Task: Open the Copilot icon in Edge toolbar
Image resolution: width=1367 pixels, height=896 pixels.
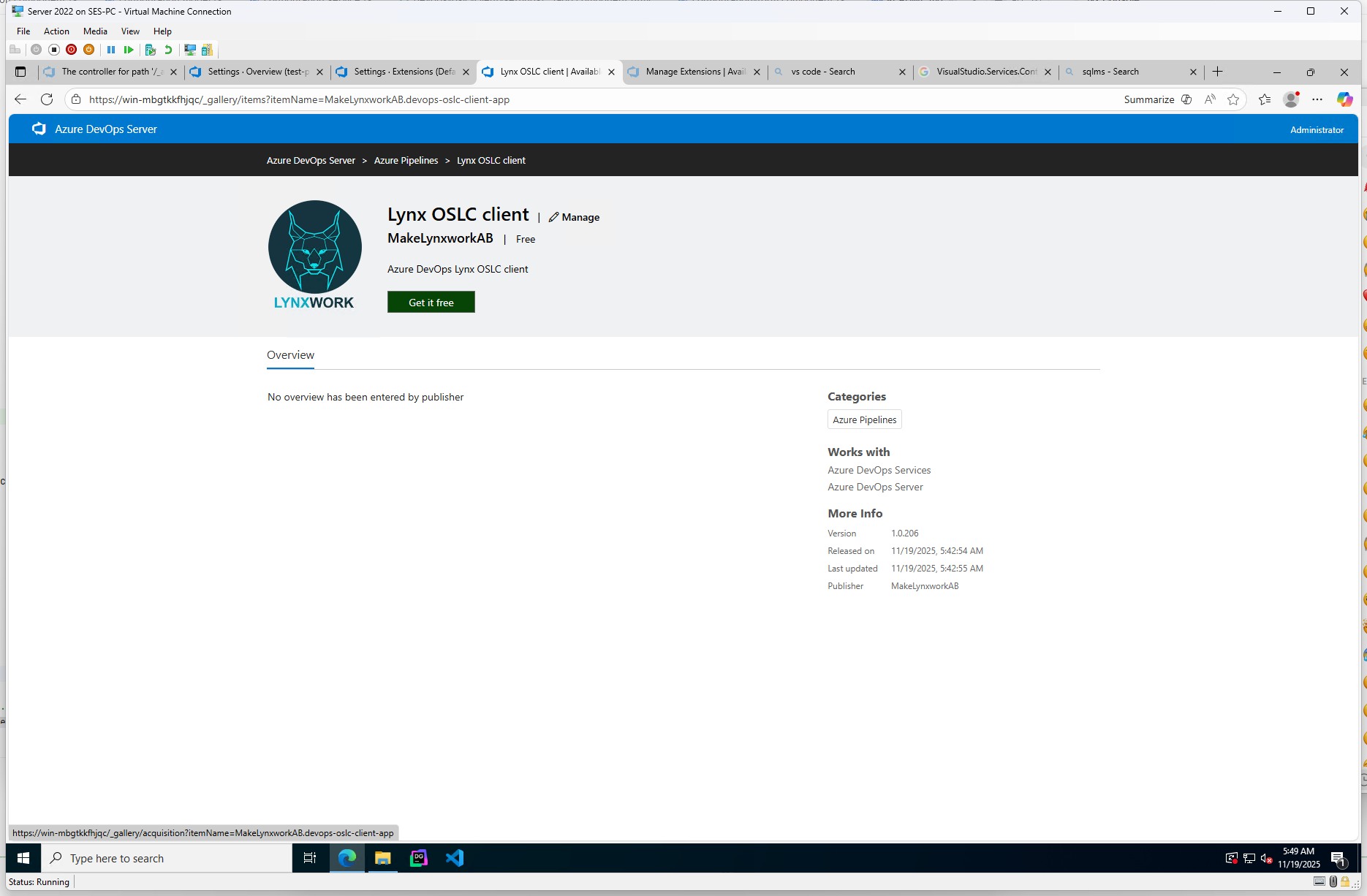Action: pos(1344,99)
